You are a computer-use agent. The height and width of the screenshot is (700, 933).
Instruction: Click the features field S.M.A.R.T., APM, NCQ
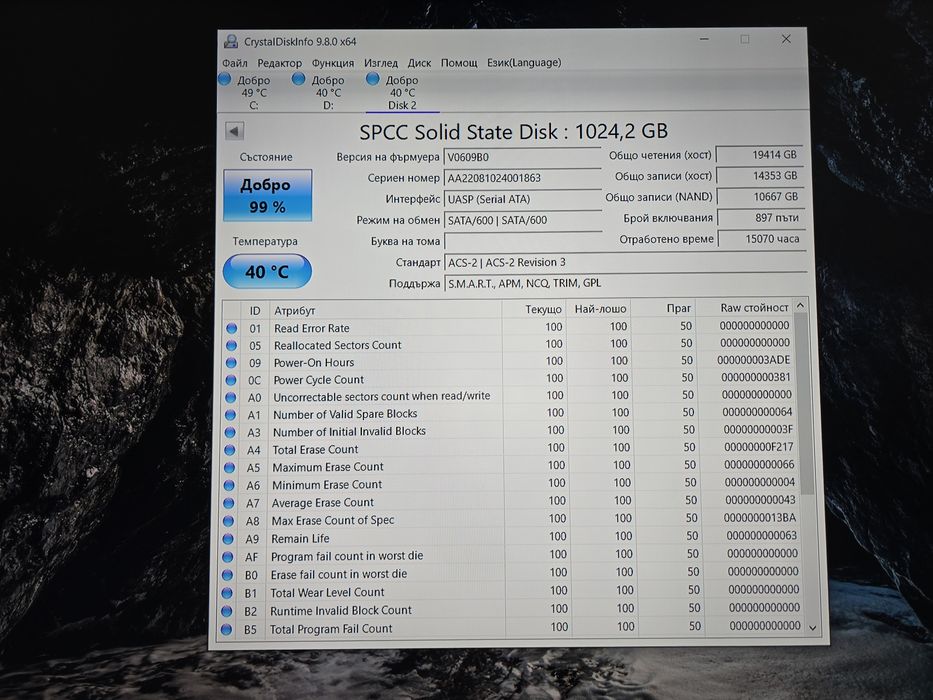[625, 283]
